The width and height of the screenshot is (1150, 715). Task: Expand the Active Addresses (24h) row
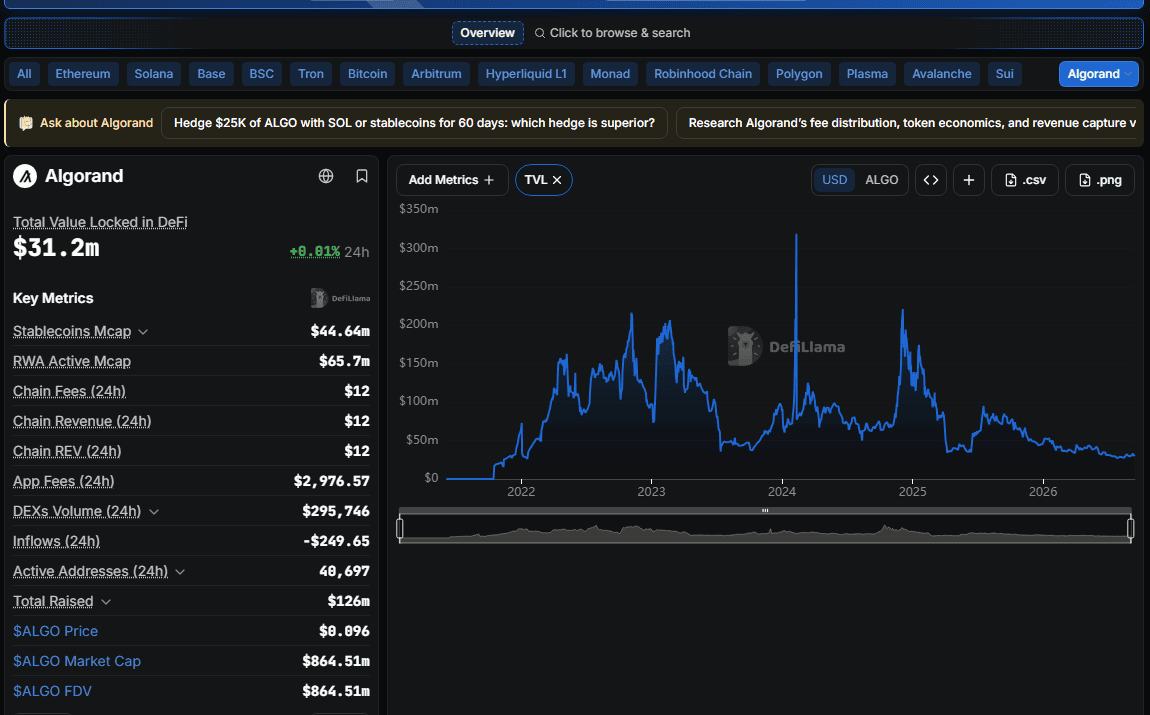(180, 571)
